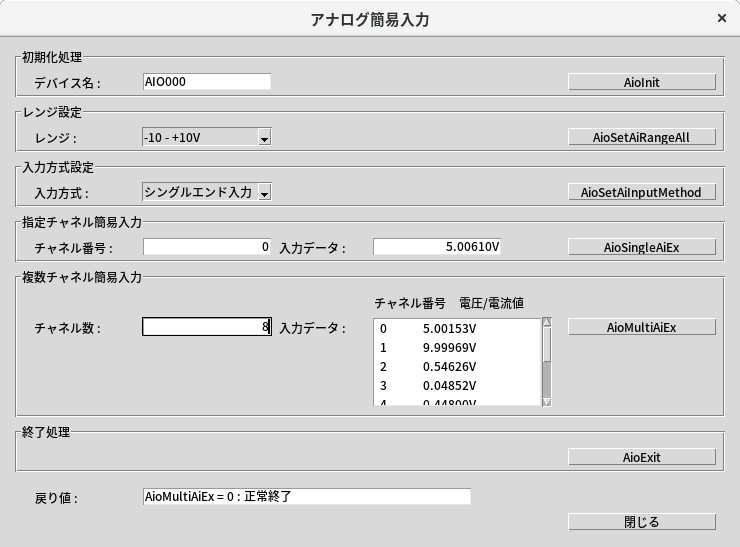Screen dimensions: 740x547
Task: Select channel 1 row with 9.99969V
Action: tap(456, 347)
